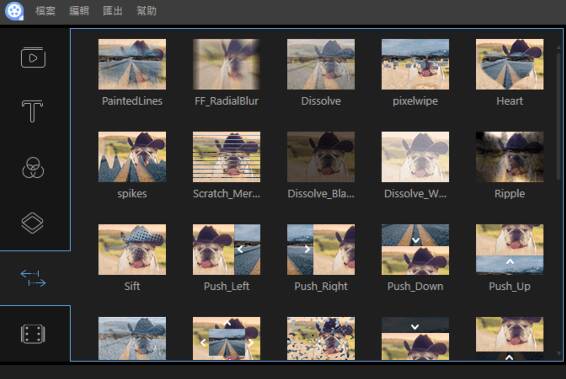Select the pixelwipe transition thumbnail
This screenshot has width=566, height=379.
point(415,64)
